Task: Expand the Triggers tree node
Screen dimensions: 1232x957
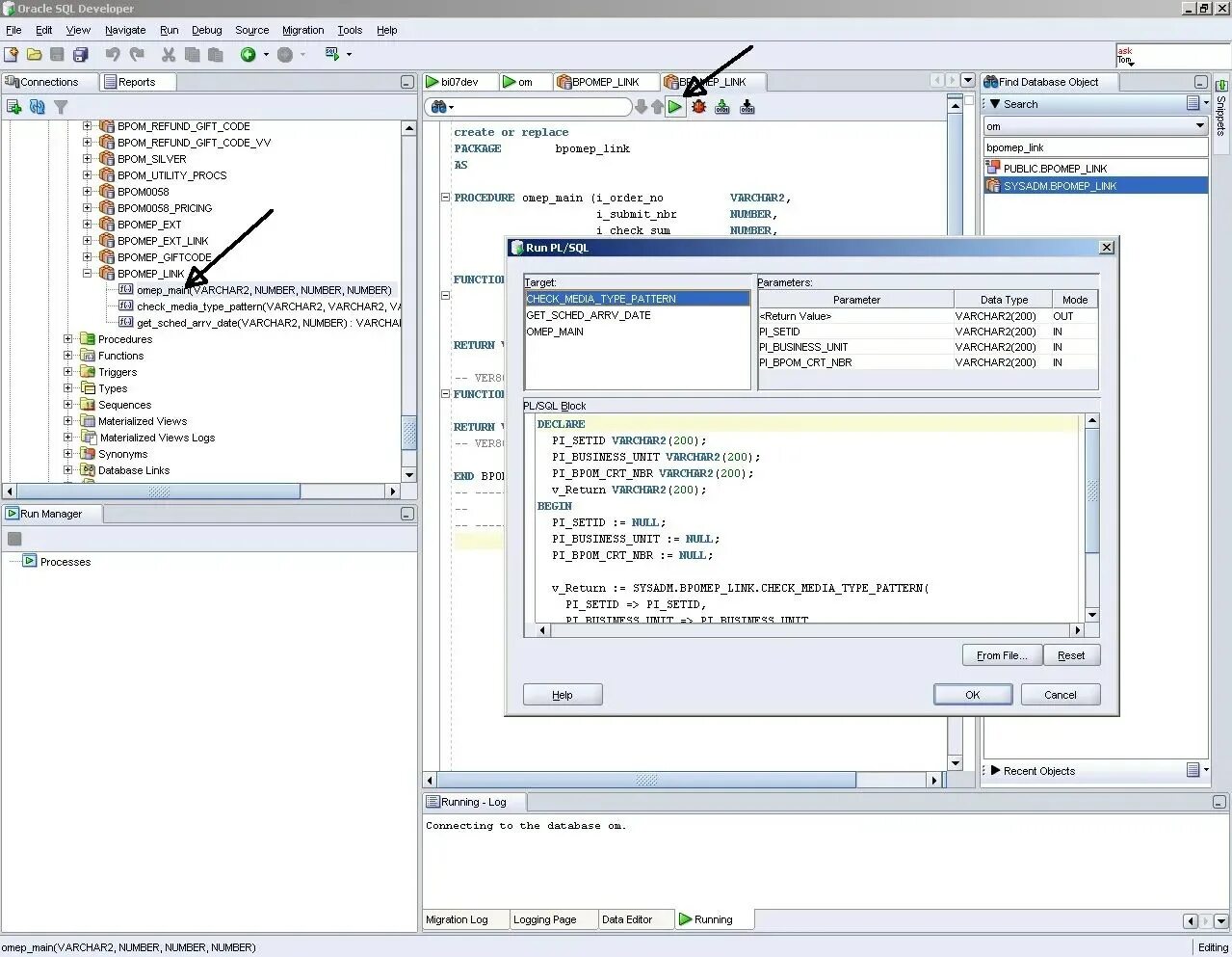Action: click(x=68, y=371)
